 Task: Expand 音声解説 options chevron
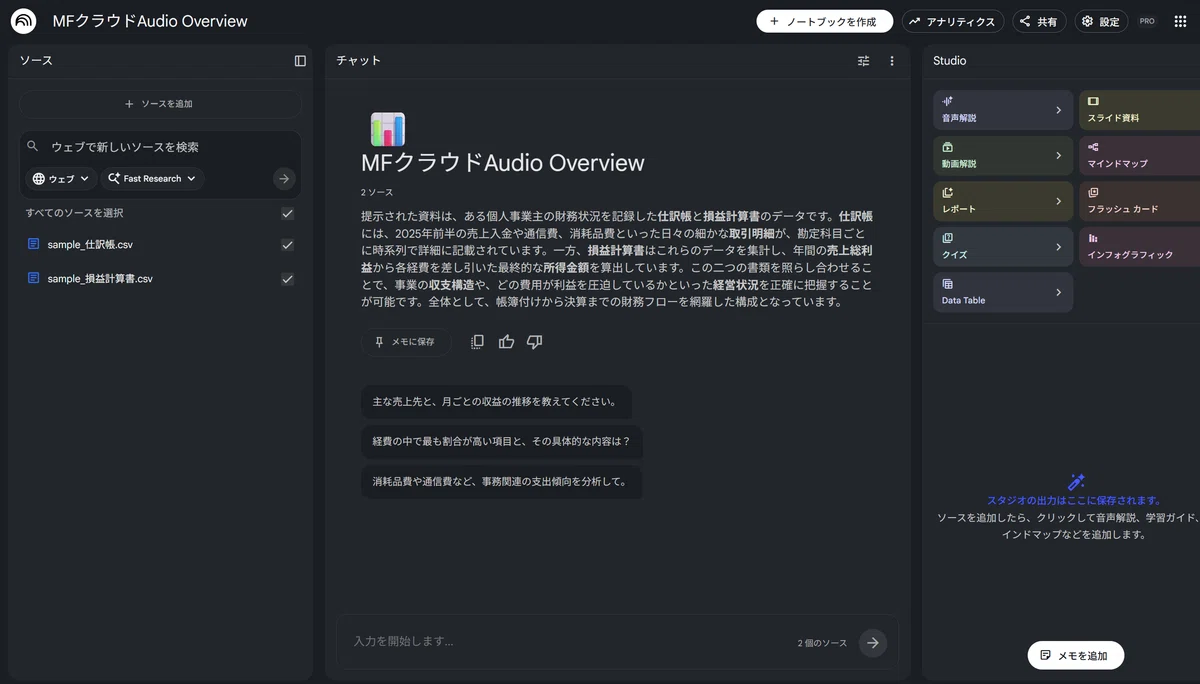1059,110
